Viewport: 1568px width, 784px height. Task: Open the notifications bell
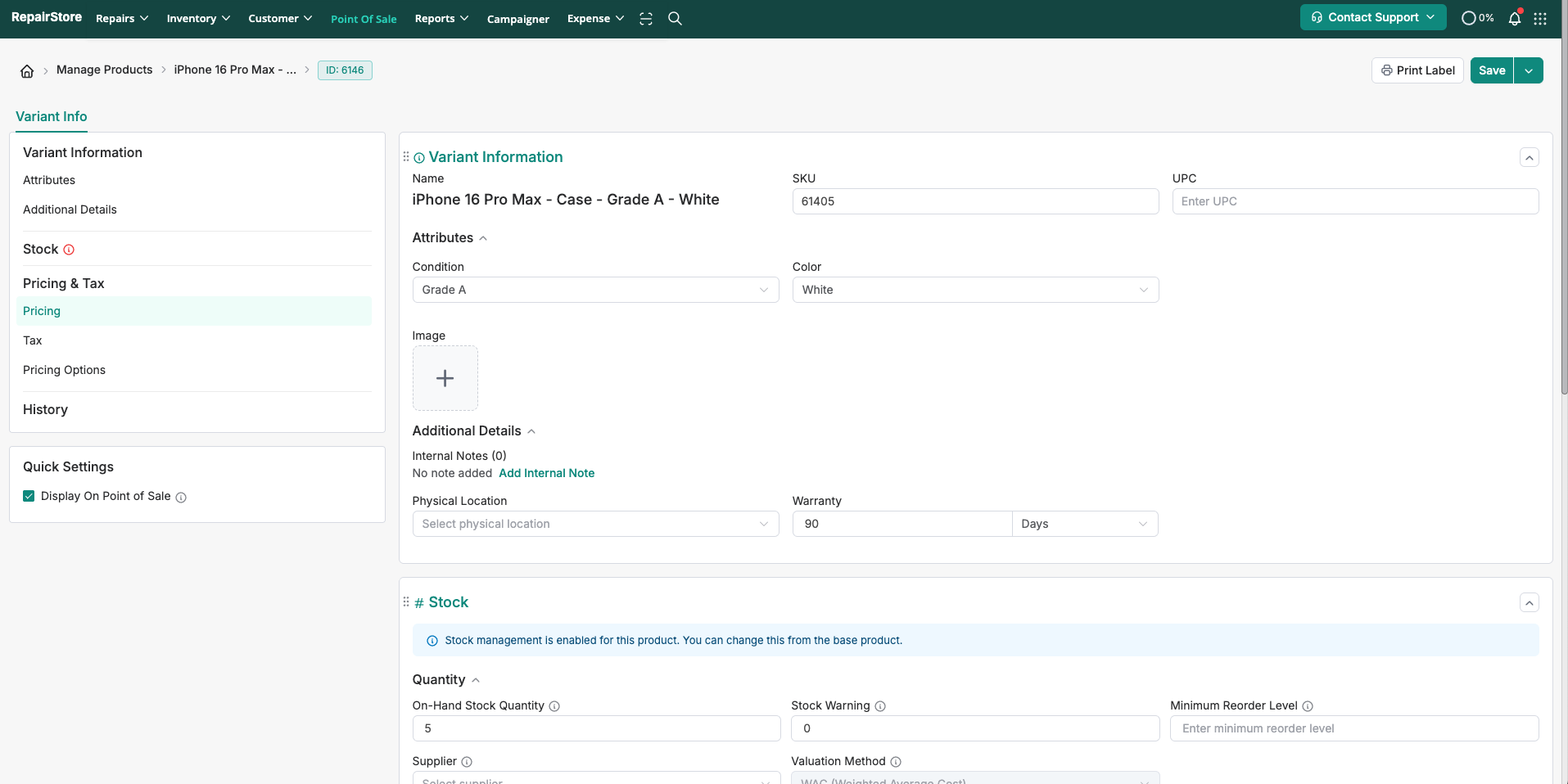tap(1515, 18)
